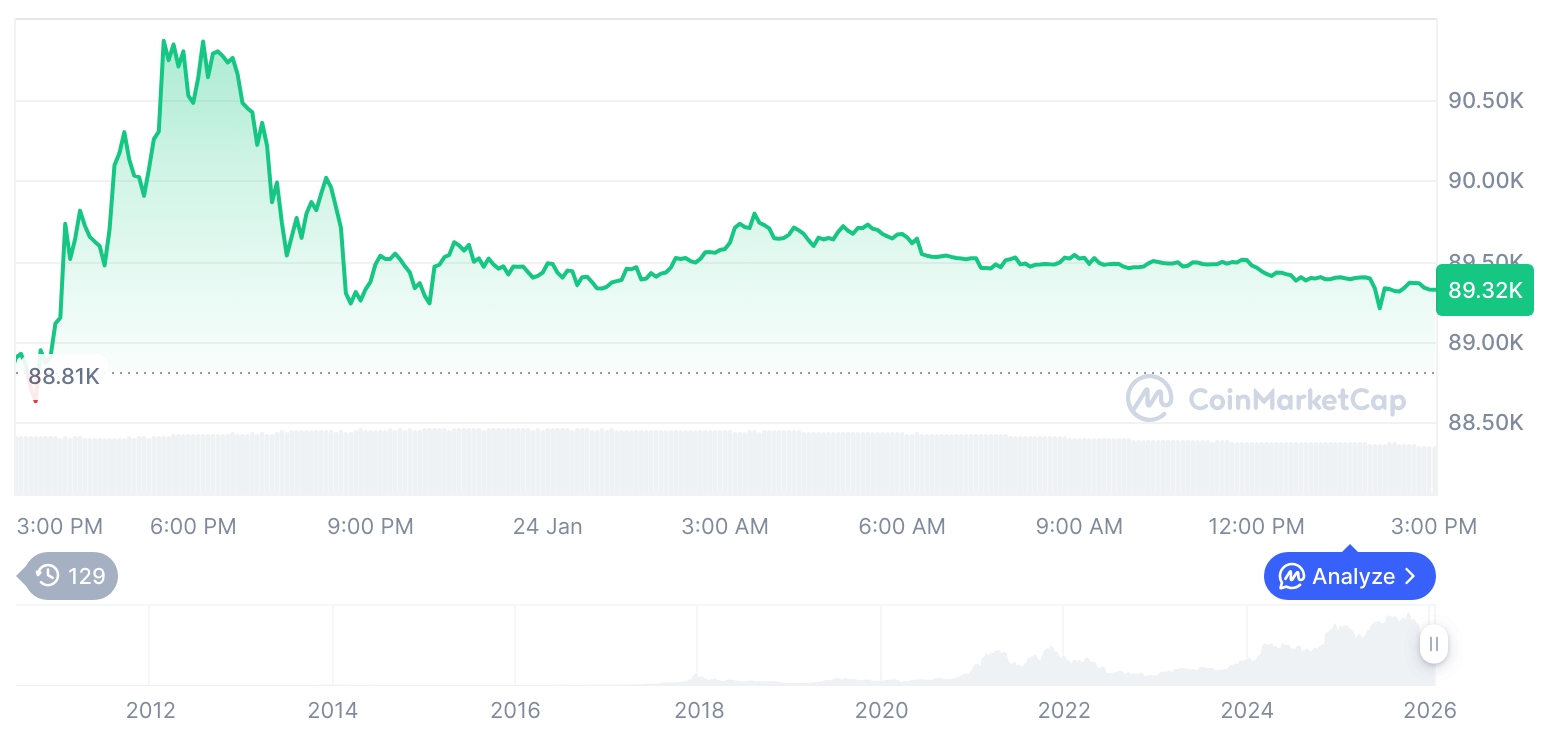The width and height of the screenshot is (1566, 732).
Task: Click the 88.81K opening price label
Action: [63, 376]
